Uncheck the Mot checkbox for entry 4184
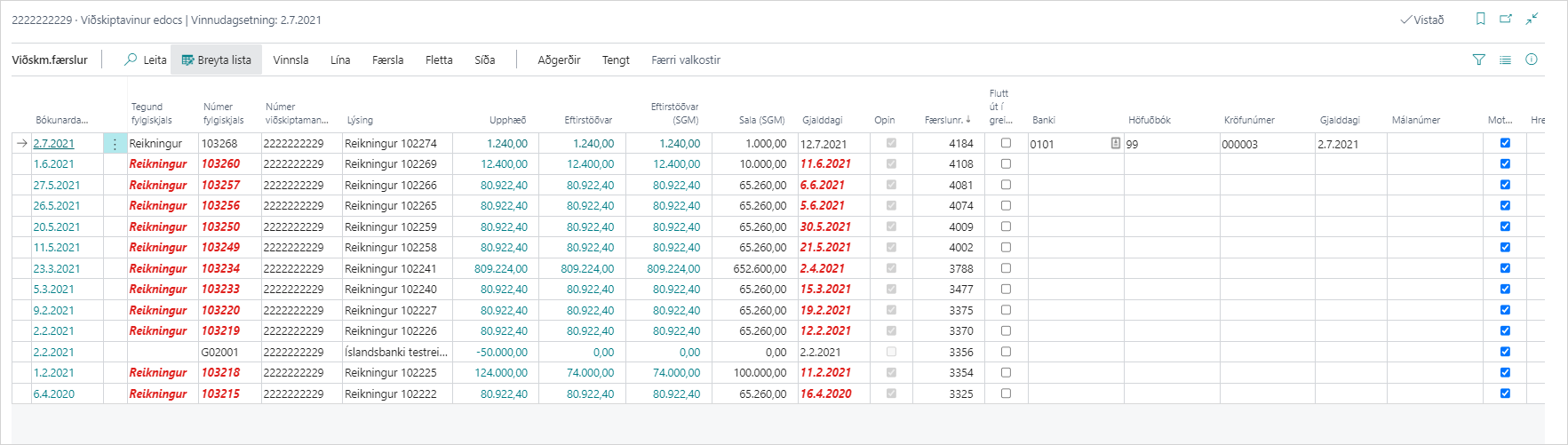The height and width of the screenshot is (445, 1568). point(1505,143)
